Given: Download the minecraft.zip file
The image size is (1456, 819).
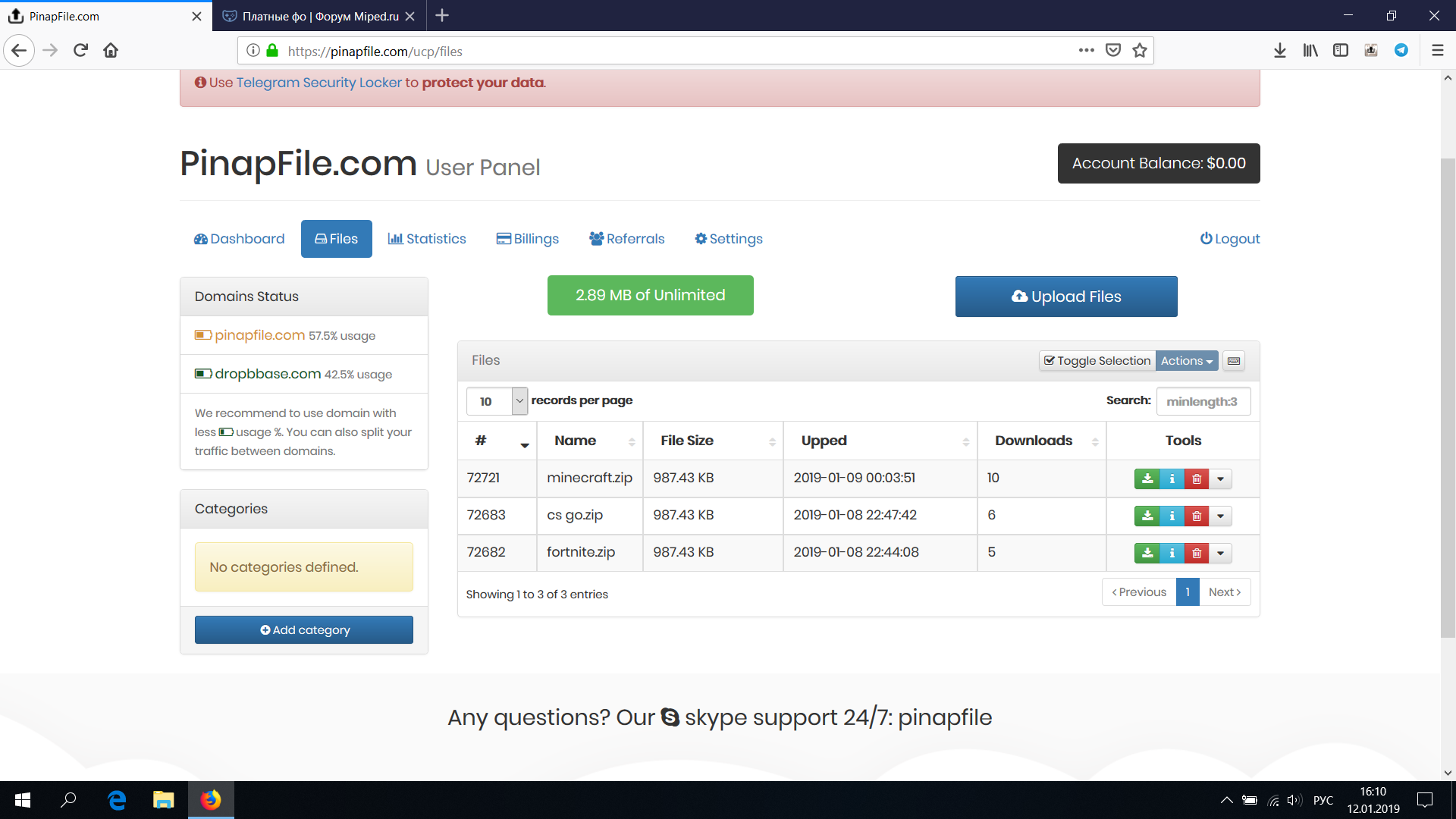Looking at the screenshot, I should (1147, 479).
